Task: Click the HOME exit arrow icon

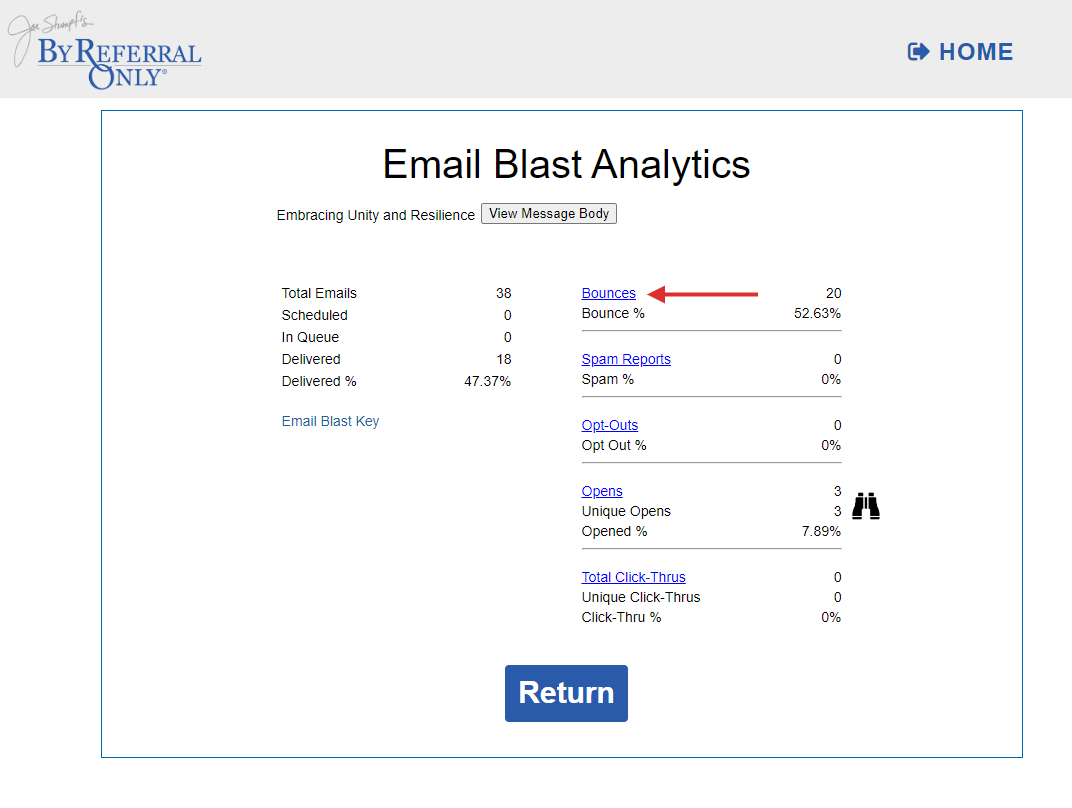Action: click(918, 52)
